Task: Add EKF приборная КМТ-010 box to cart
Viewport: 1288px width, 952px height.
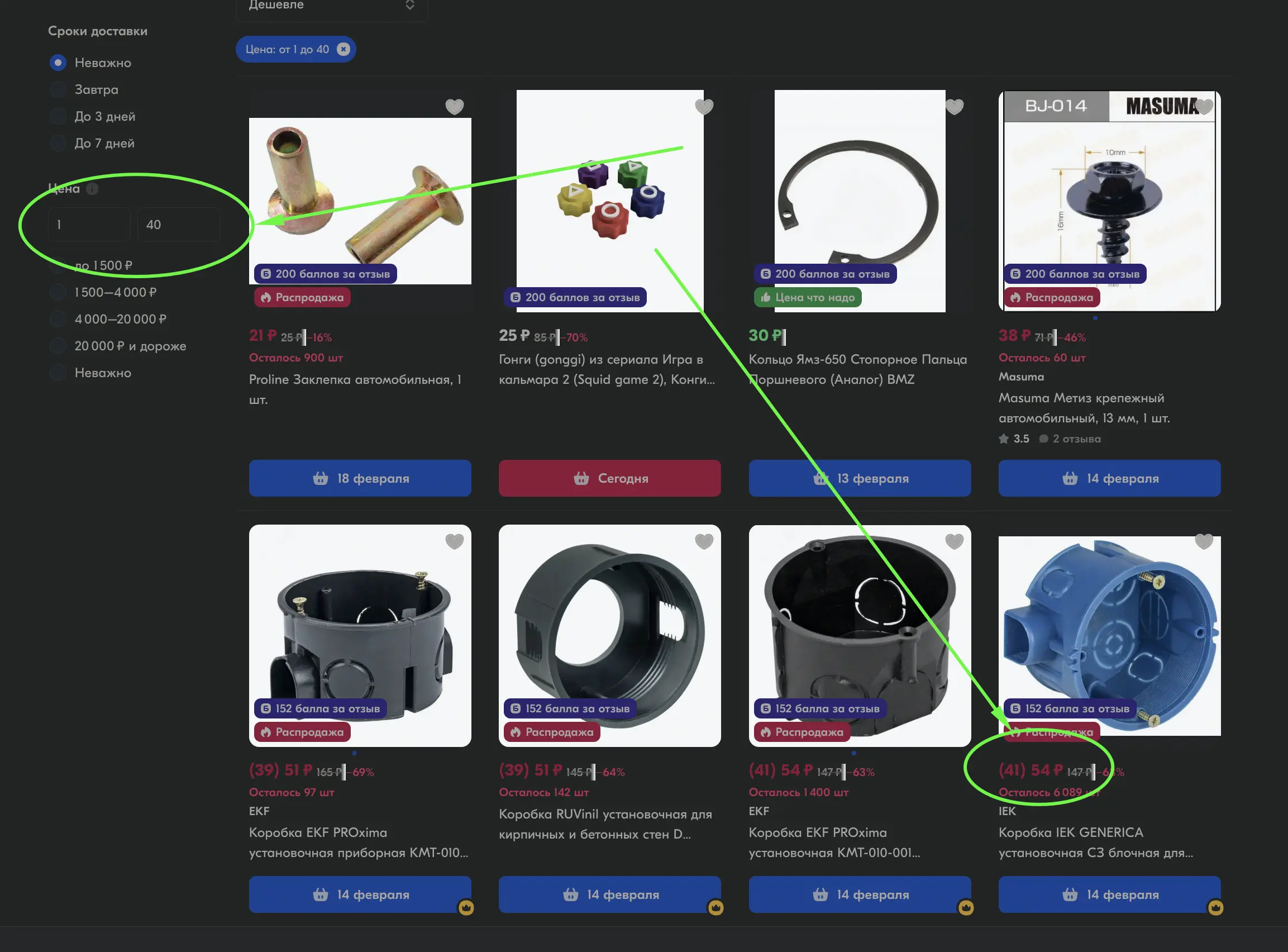Action: pyautogui.click(x=360, y=894)
